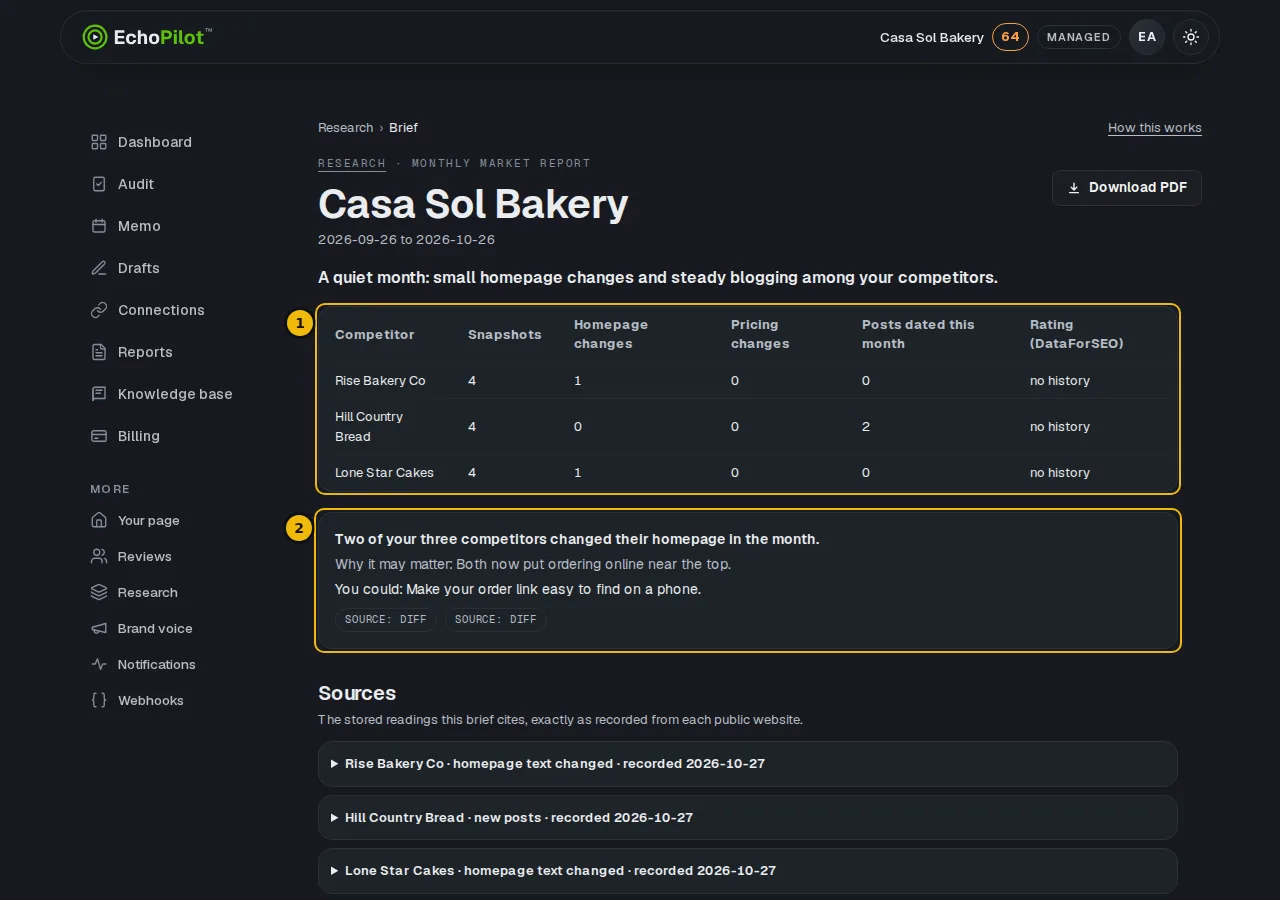
Task: Open Knowledge base via its book icon
Action: click(99, 394)
